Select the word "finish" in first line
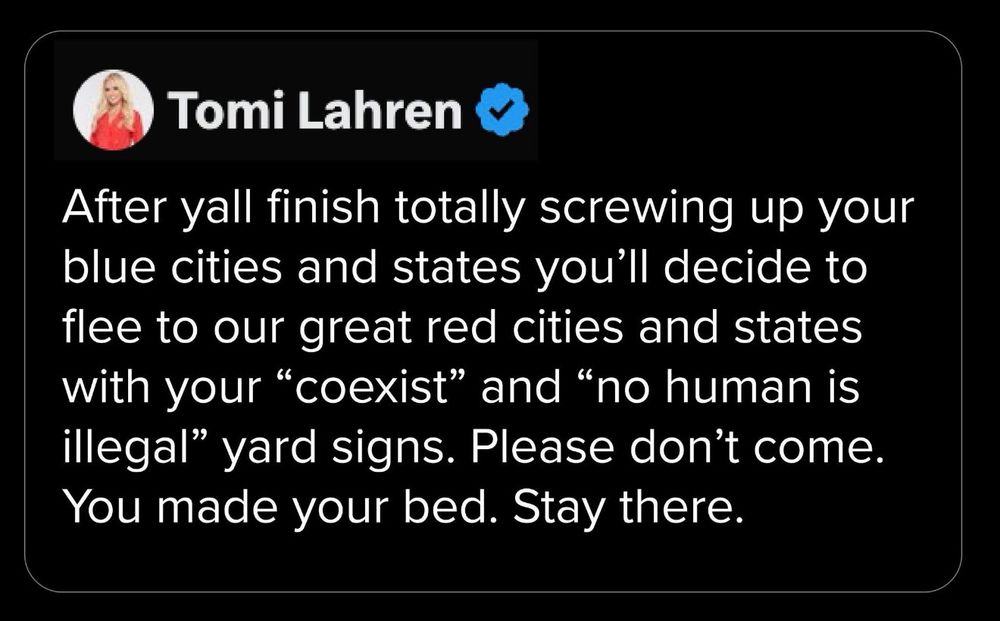The image size is (1000, 621). coord(323,207)
